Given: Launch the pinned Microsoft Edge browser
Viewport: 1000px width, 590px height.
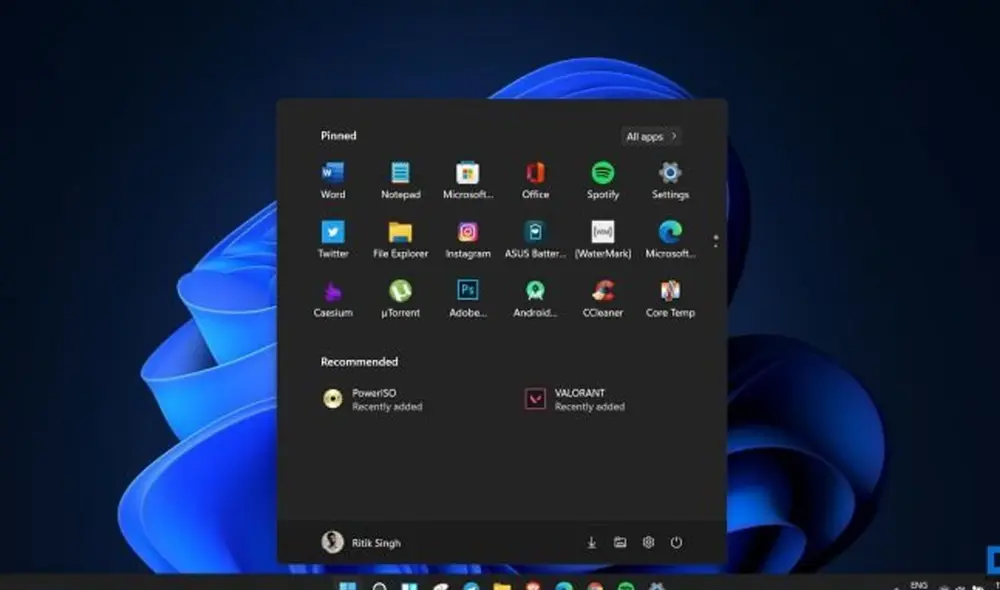Looking at the screenshot, I should tap(669, 237).
